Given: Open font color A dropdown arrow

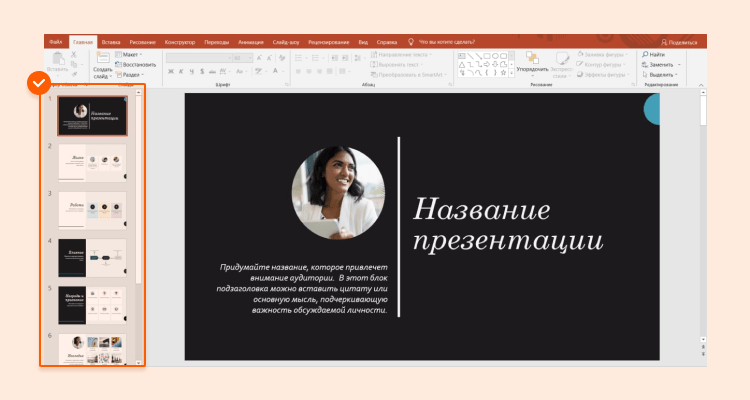Looking at the screenshot, I should 282,71.
